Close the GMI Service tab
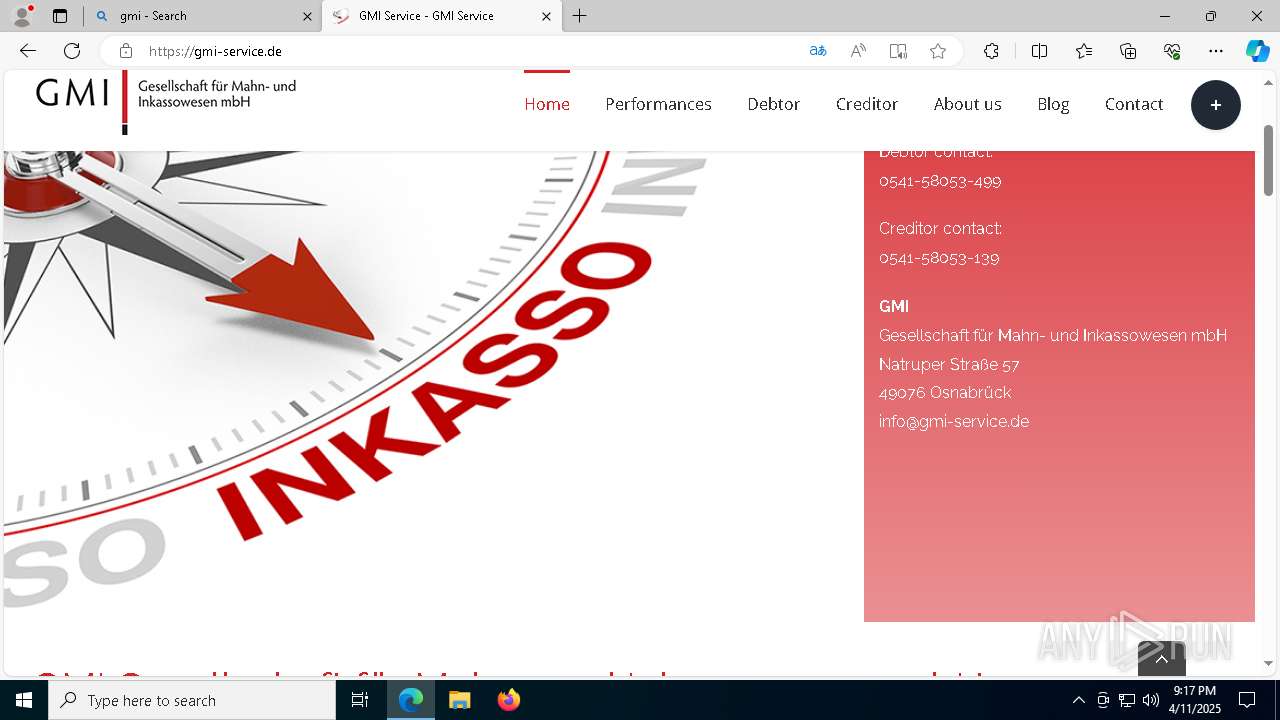Image resolution: width=1280 pixels, height=720 pixels. point(546,16)
